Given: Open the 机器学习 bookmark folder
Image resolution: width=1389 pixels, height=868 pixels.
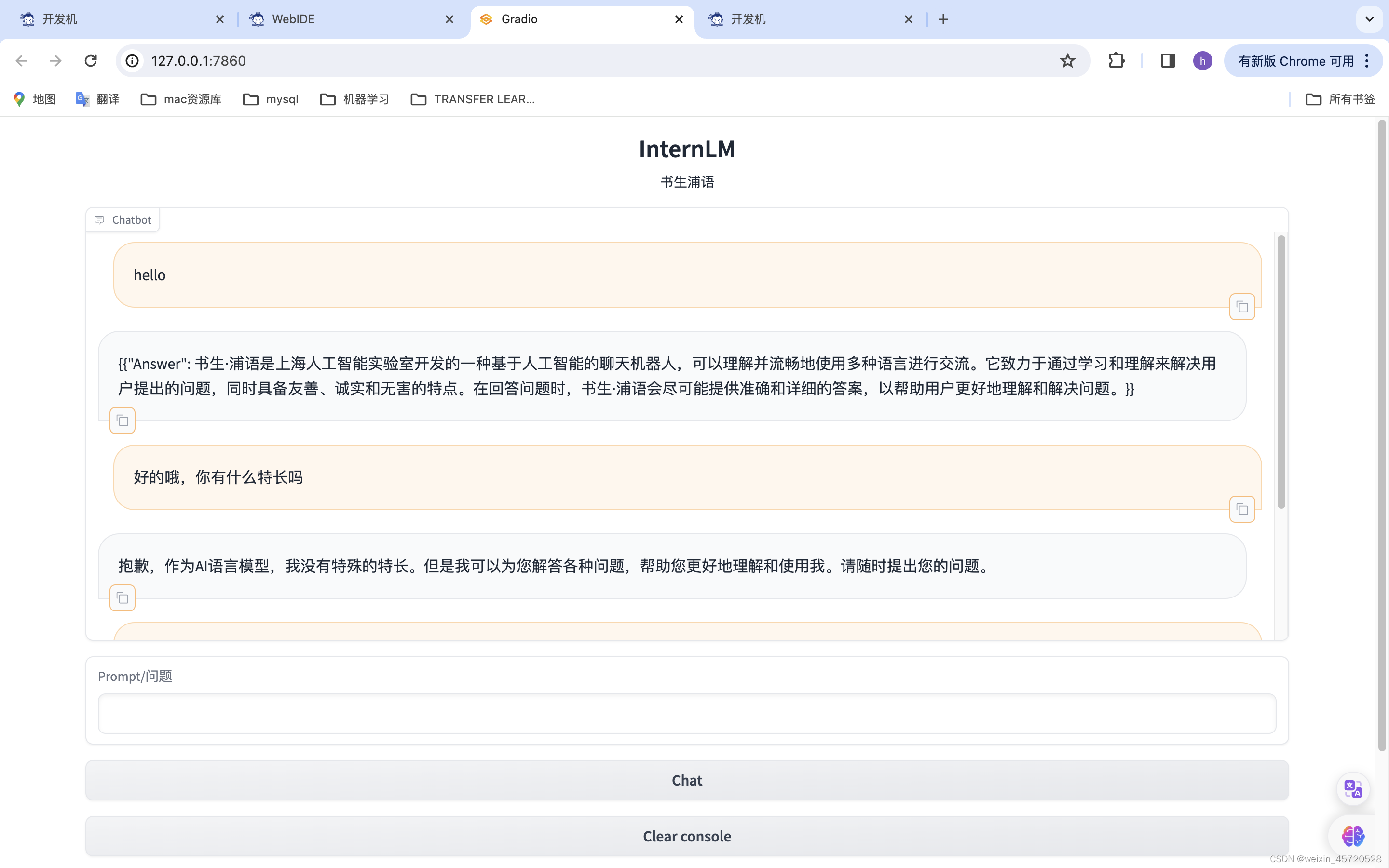Looking at the screenshot, I should (354, 99).
